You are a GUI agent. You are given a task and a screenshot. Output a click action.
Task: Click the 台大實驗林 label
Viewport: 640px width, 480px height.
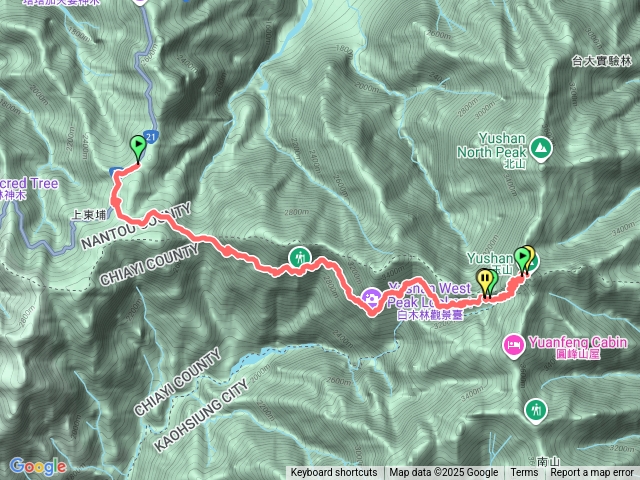(x=602, y=61)
